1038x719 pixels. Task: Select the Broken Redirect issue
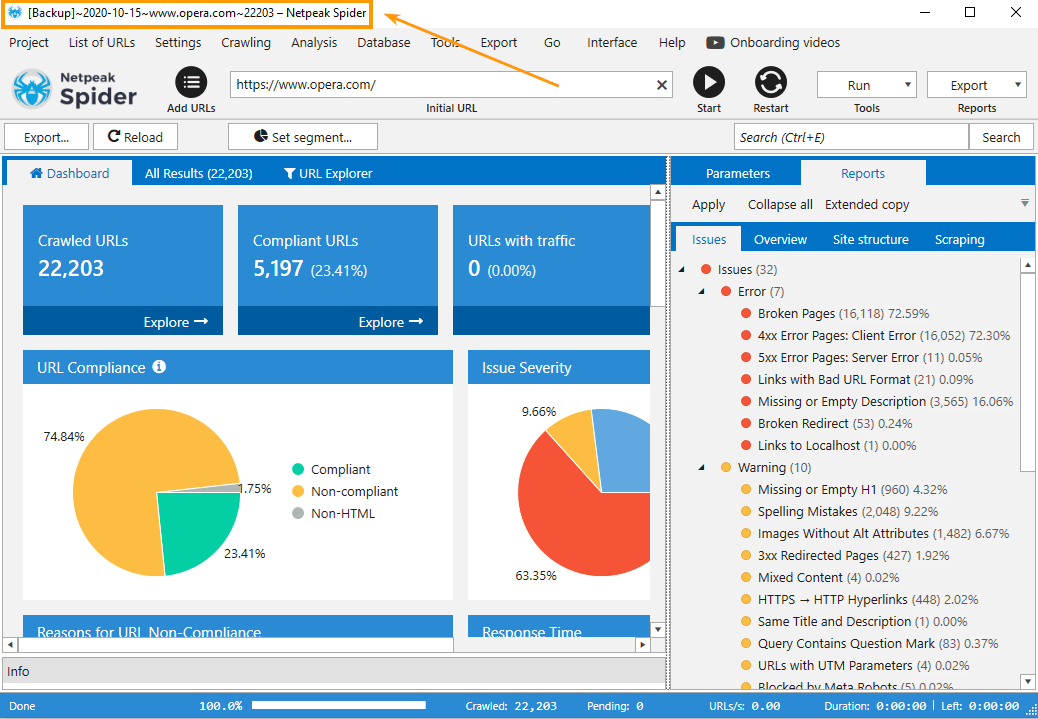point(835,424)
